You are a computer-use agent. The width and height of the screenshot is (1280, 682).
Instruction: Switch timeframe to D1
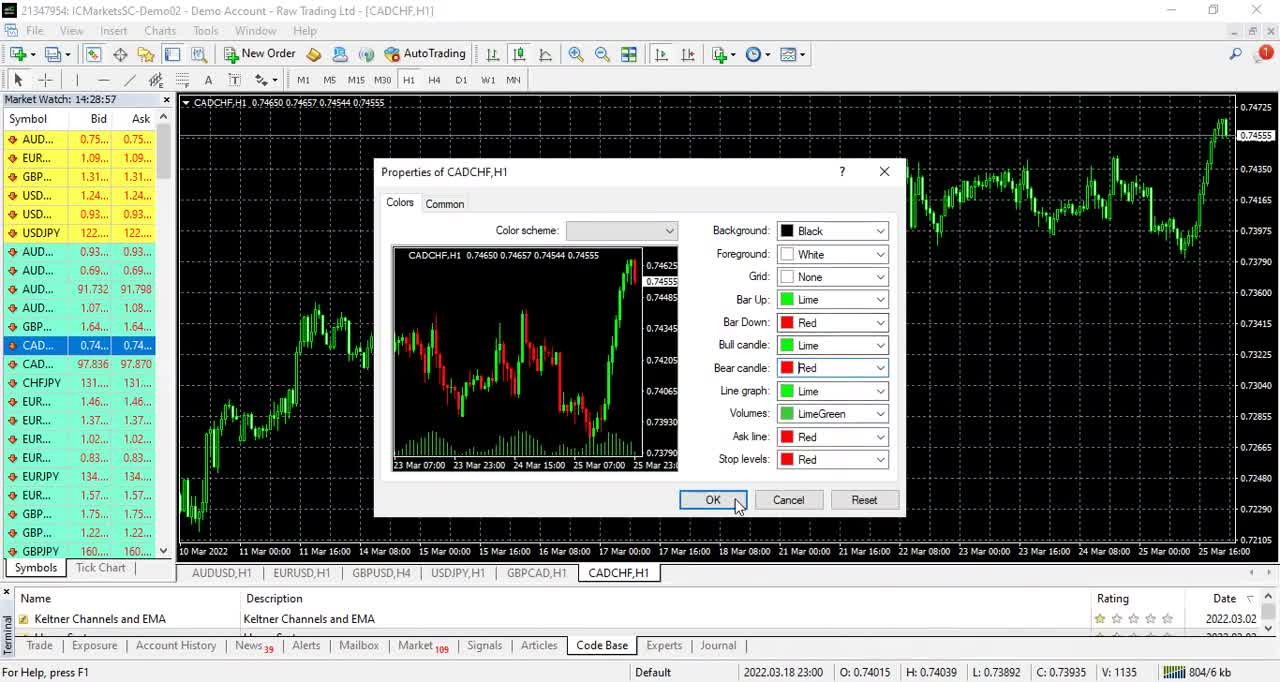[x=461, y=80]
